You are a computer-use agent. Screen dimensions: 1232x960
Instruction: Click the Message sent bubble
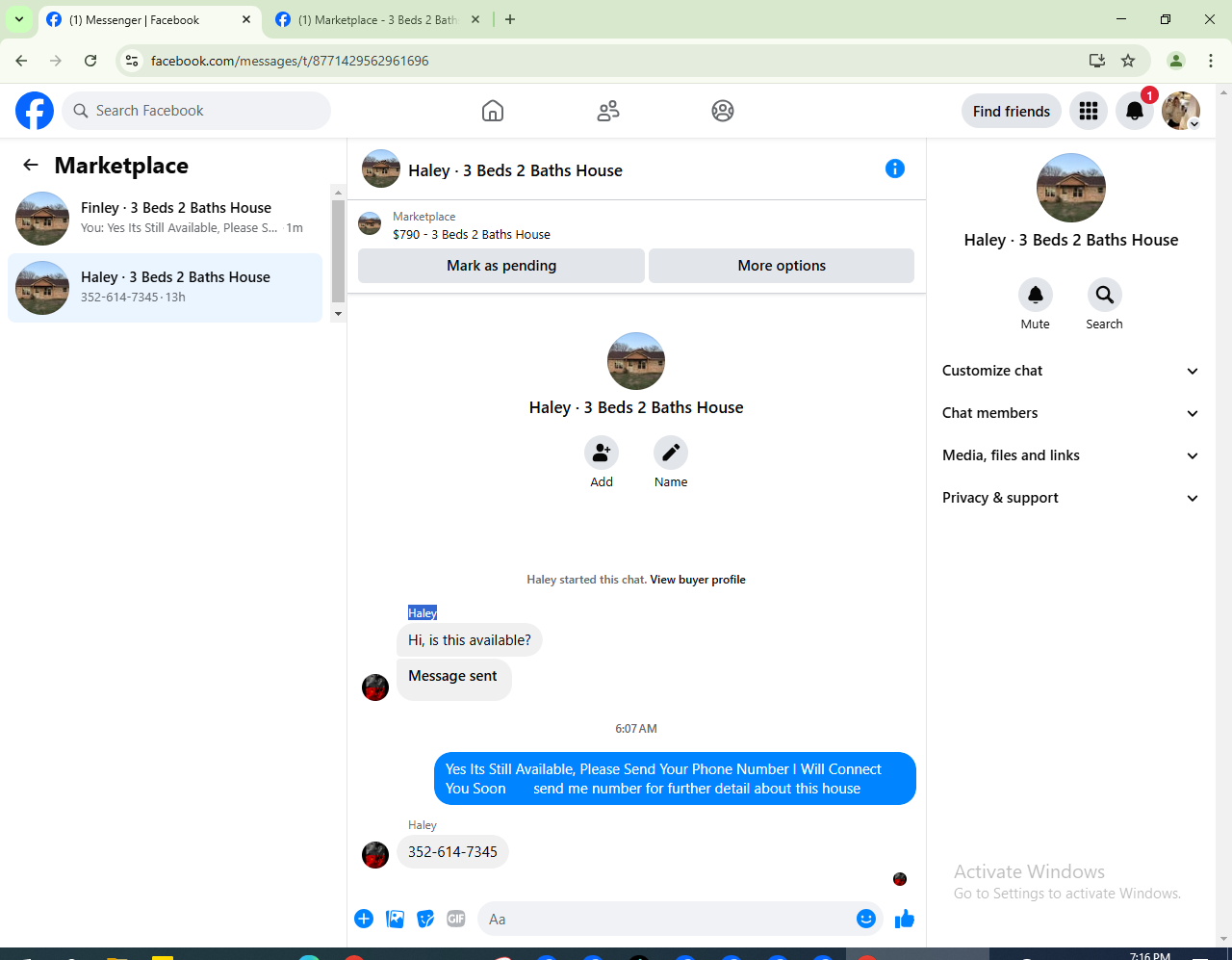pyautogui.click(x=453, y=678)
